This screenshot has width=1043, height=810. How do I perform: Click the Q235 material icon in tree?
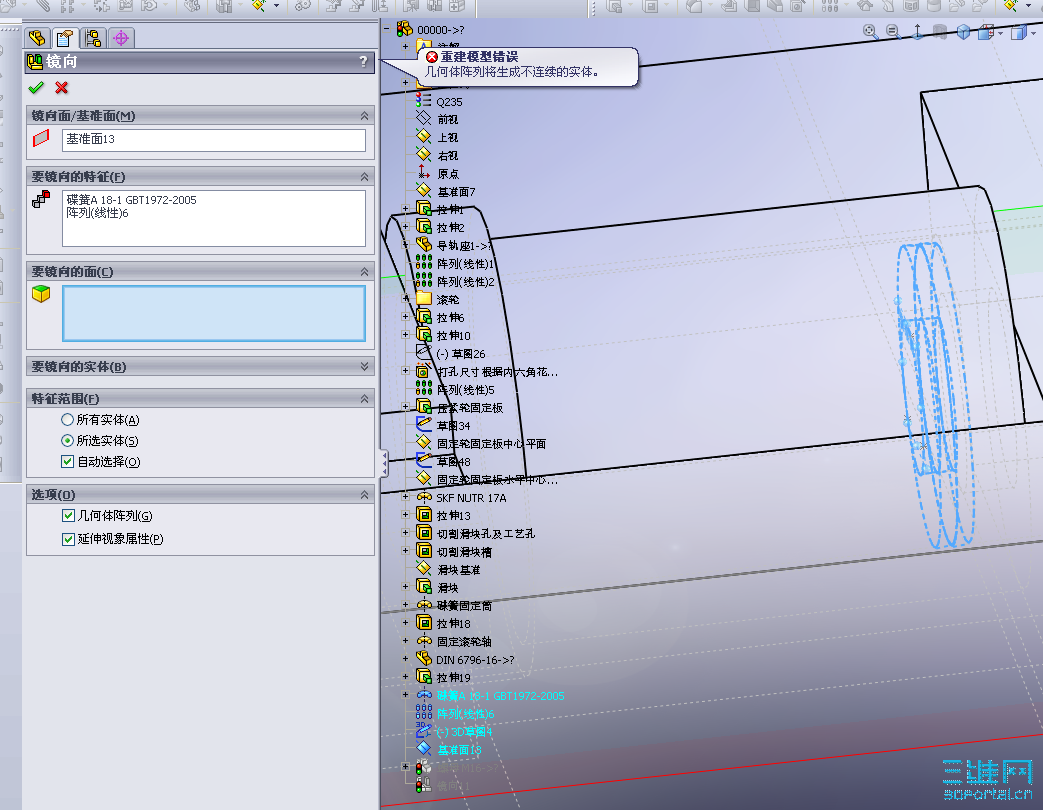click(x=424, y=101)
